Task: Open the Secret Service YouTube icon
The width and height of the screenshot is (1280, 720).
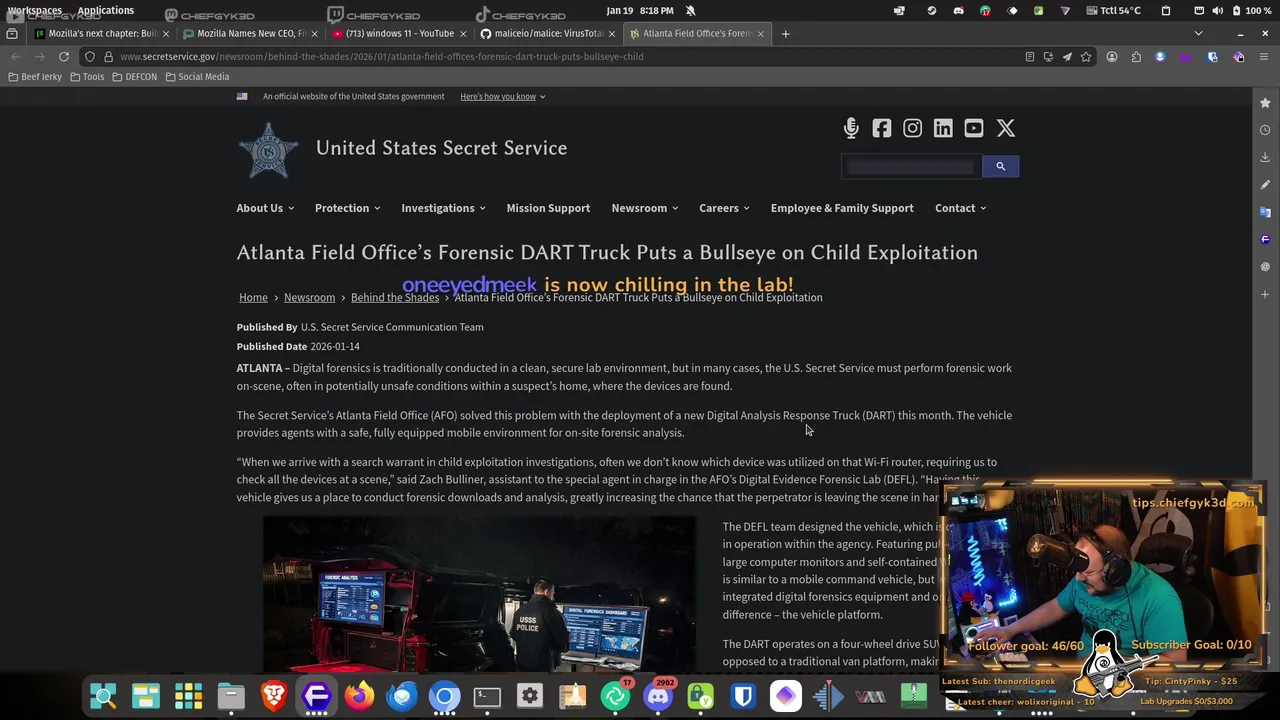Action: (x=974, y=128)
